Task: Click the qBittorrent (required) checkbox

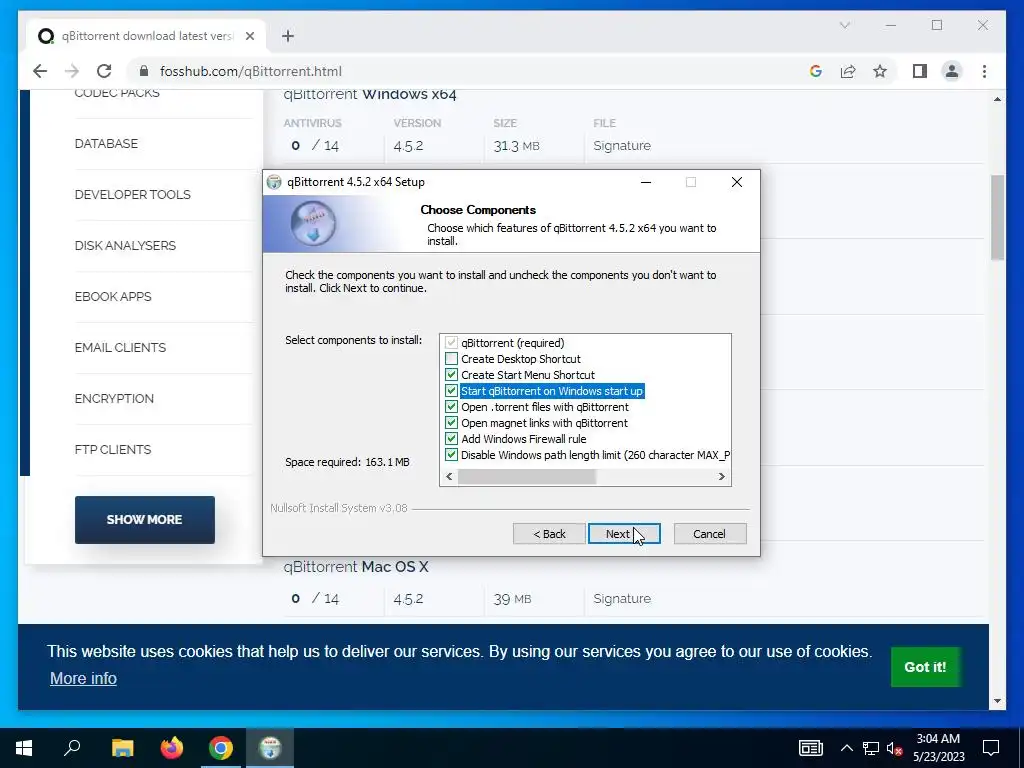Action: click(451, 343)
